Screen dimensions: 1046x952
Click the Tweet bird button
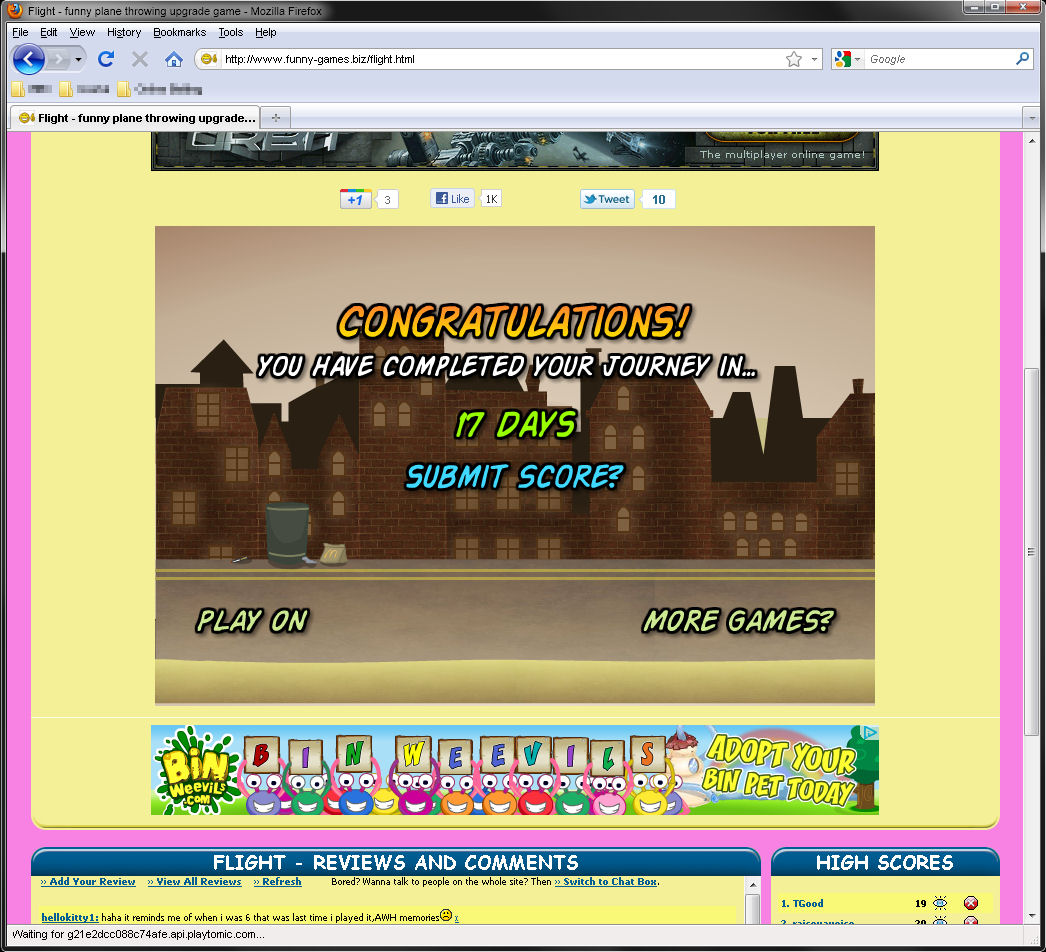[x=606, y=198]
